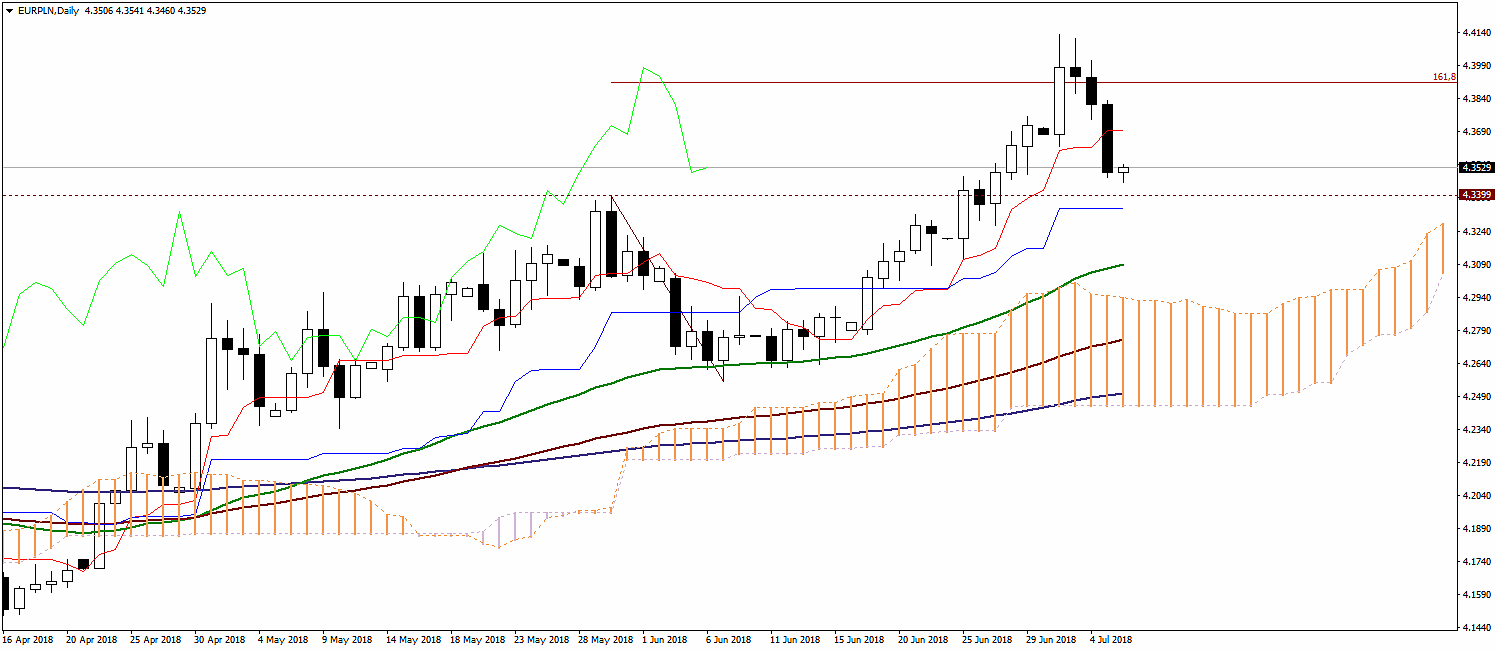This screenshot has height=651, width=1497.
Task: Click the red level tag 4.3399
Action: tap(1477, 195)
